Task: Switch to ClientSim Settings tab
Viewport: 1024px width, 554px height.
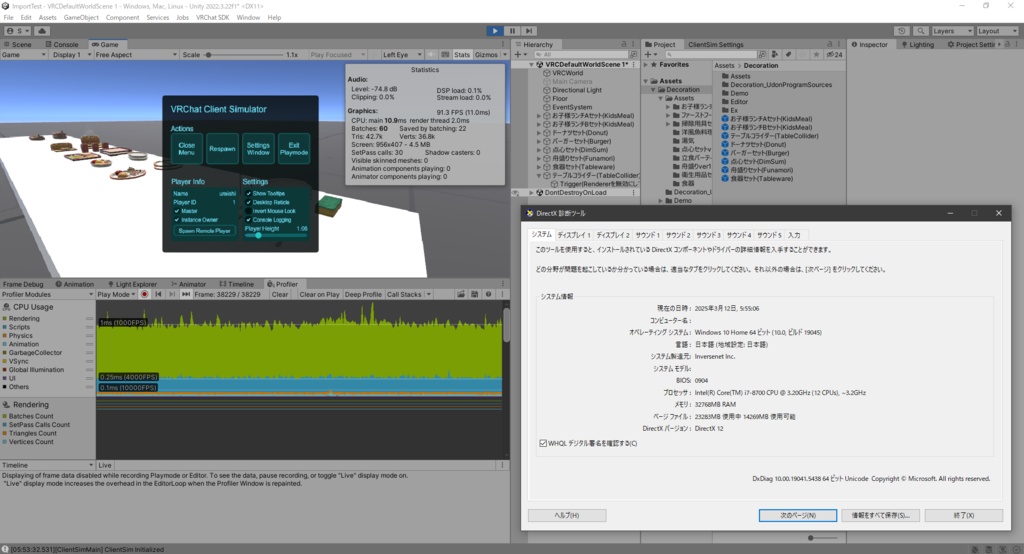Action: [x=716, y=44]
